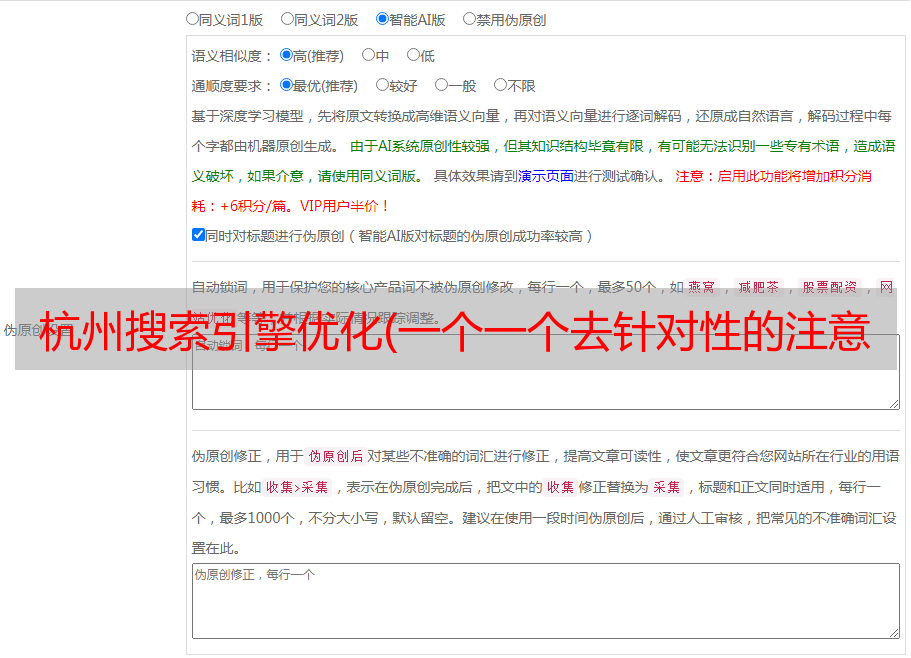Set 通顺度要求 to 一般
This screenshot has width=911, height=658.
pyautogui.click(x=441, y=85)
